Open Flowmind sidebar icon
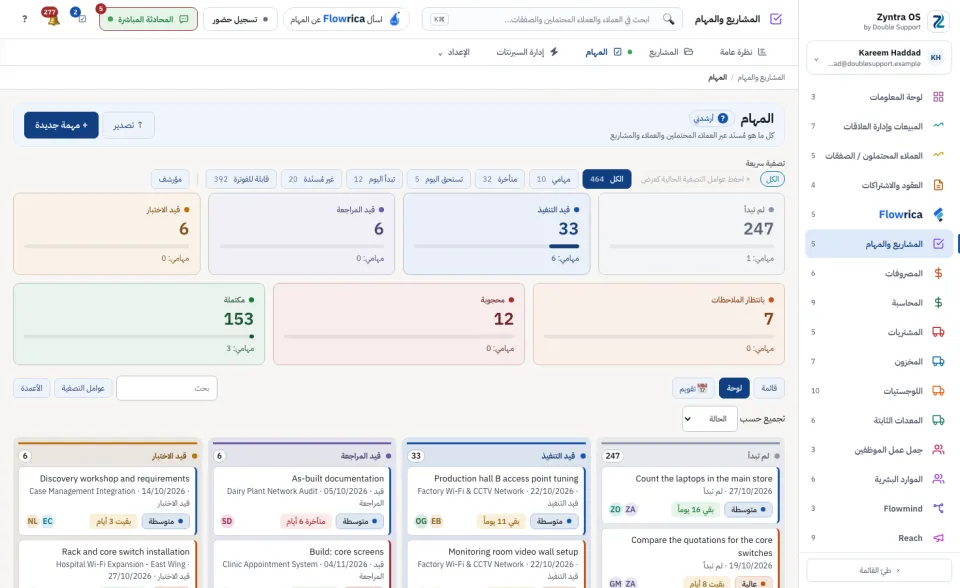The image size is (960, 588). point(938,508)
